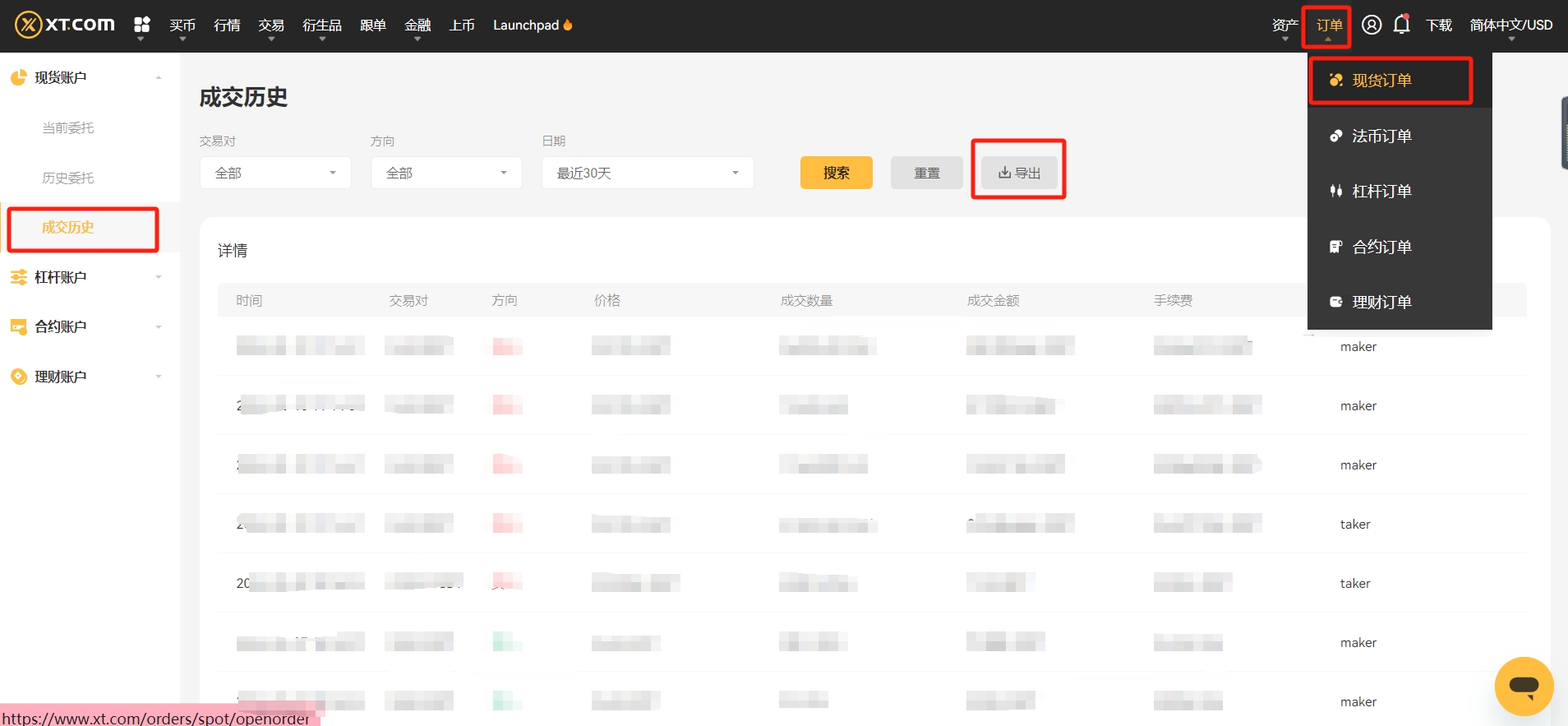This screenshot has height=726, width=1568.
Task: Reset filters with the 重置 button
Action: coord(927,173)
